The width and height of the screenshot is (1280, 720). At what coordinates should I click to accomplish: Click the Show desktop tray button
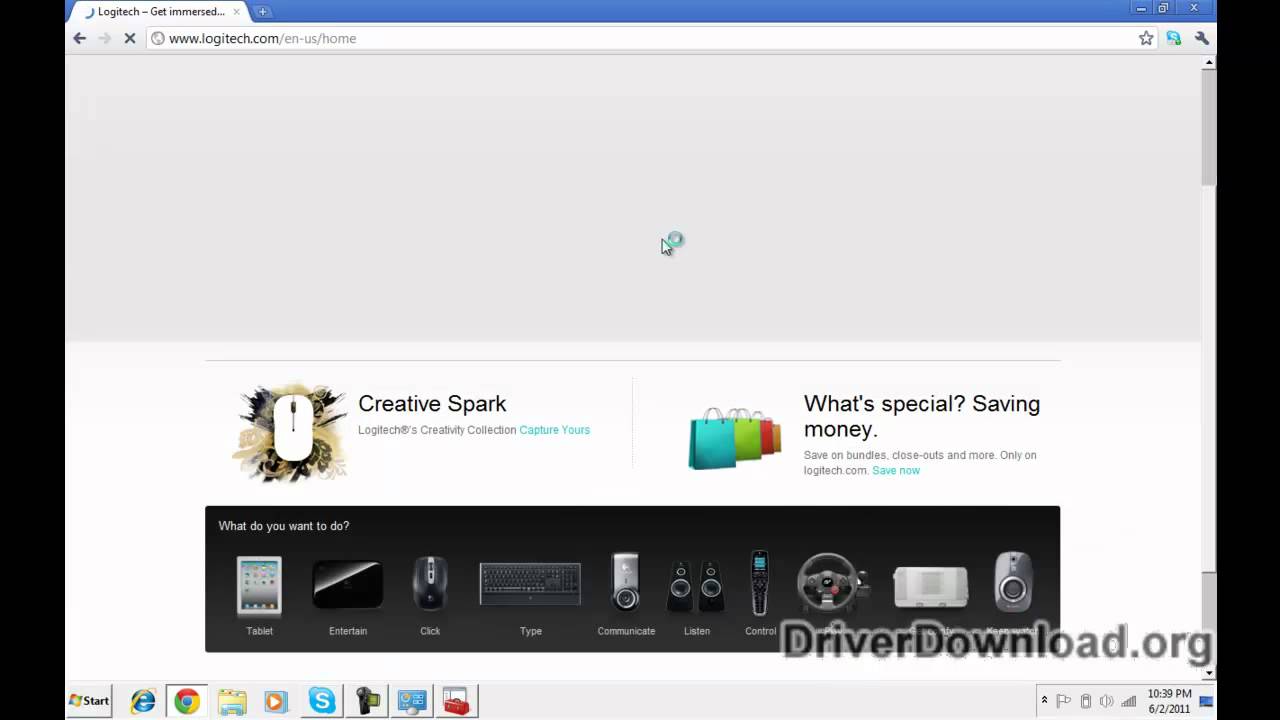[1207, 701]
